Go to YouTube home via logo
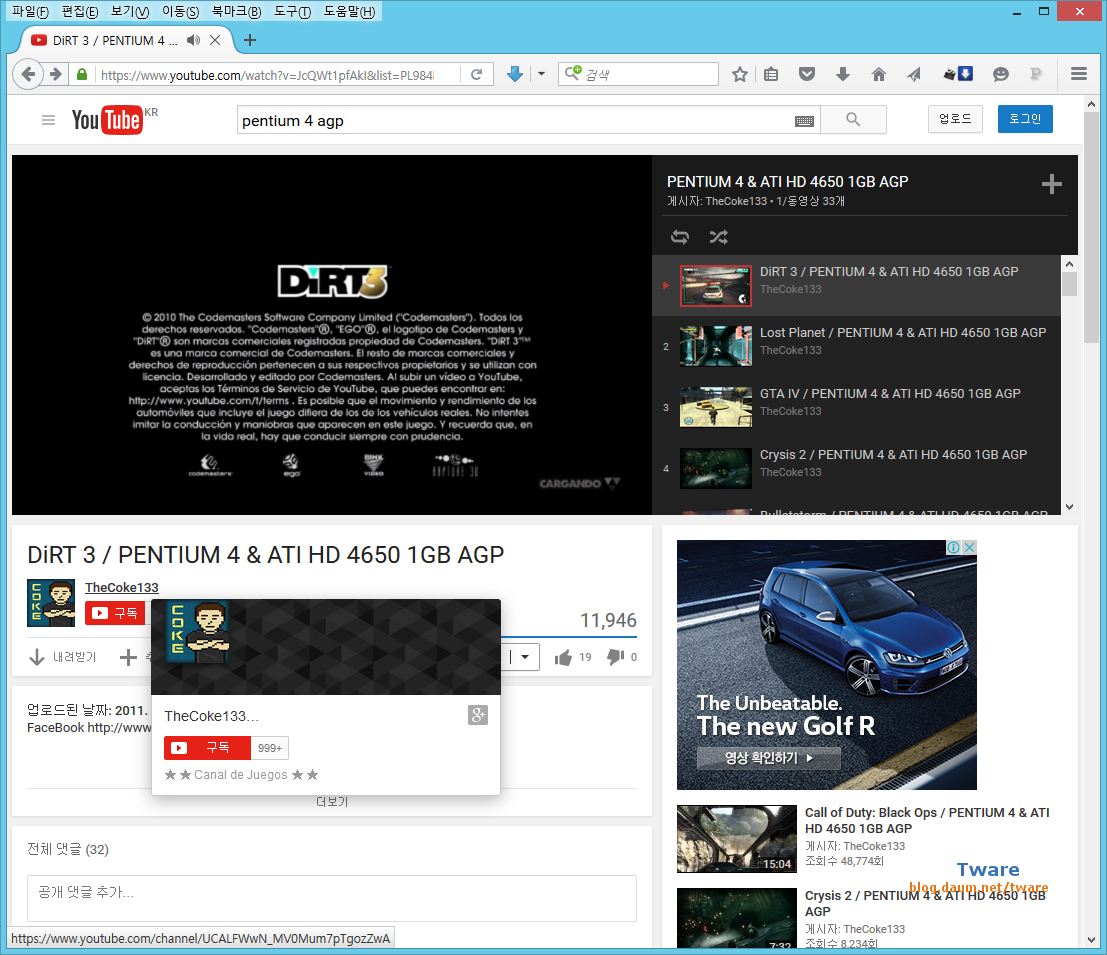 point(107,120)
